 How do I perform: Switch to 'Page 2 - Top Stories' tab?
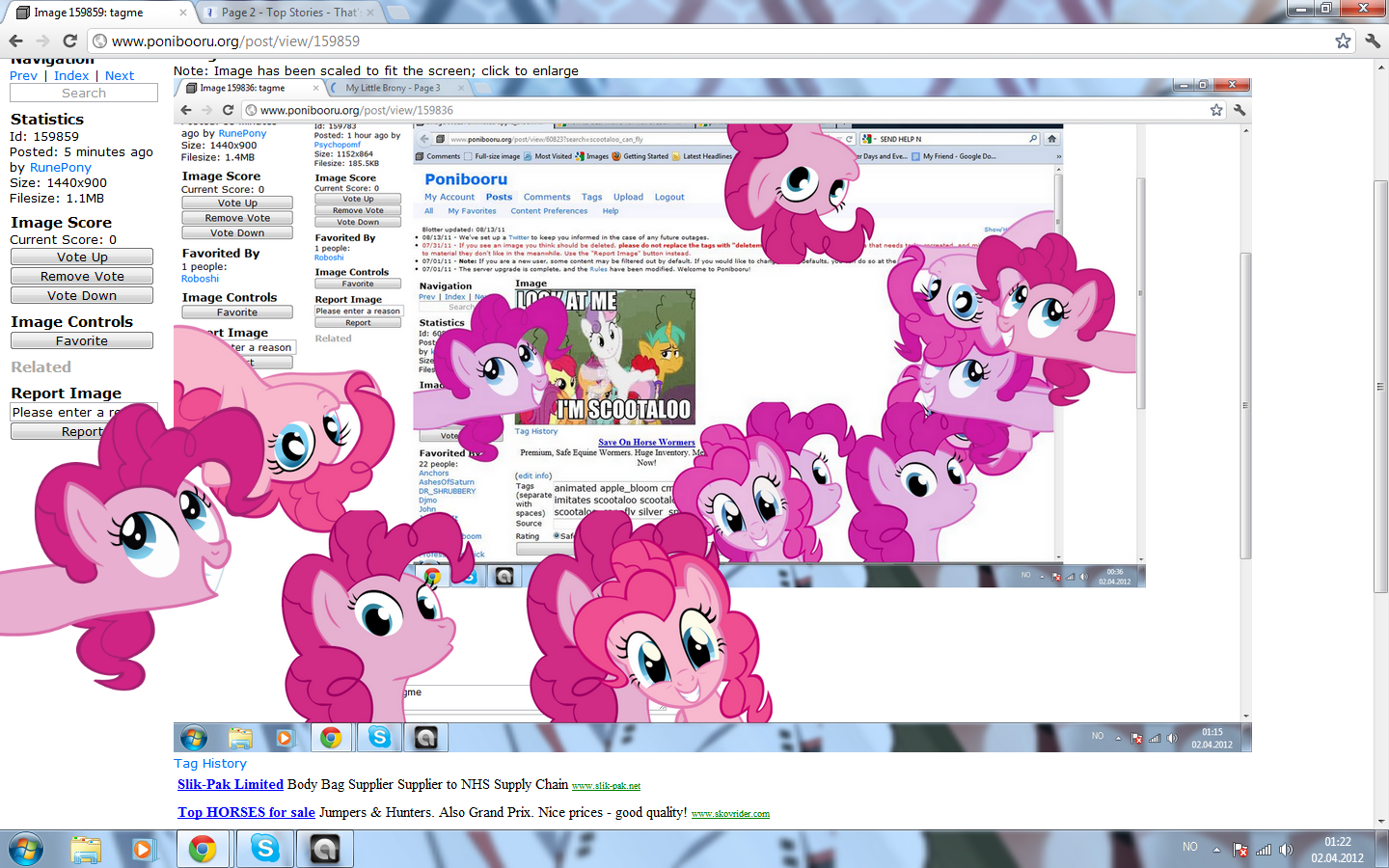click(x=289, y=13)
